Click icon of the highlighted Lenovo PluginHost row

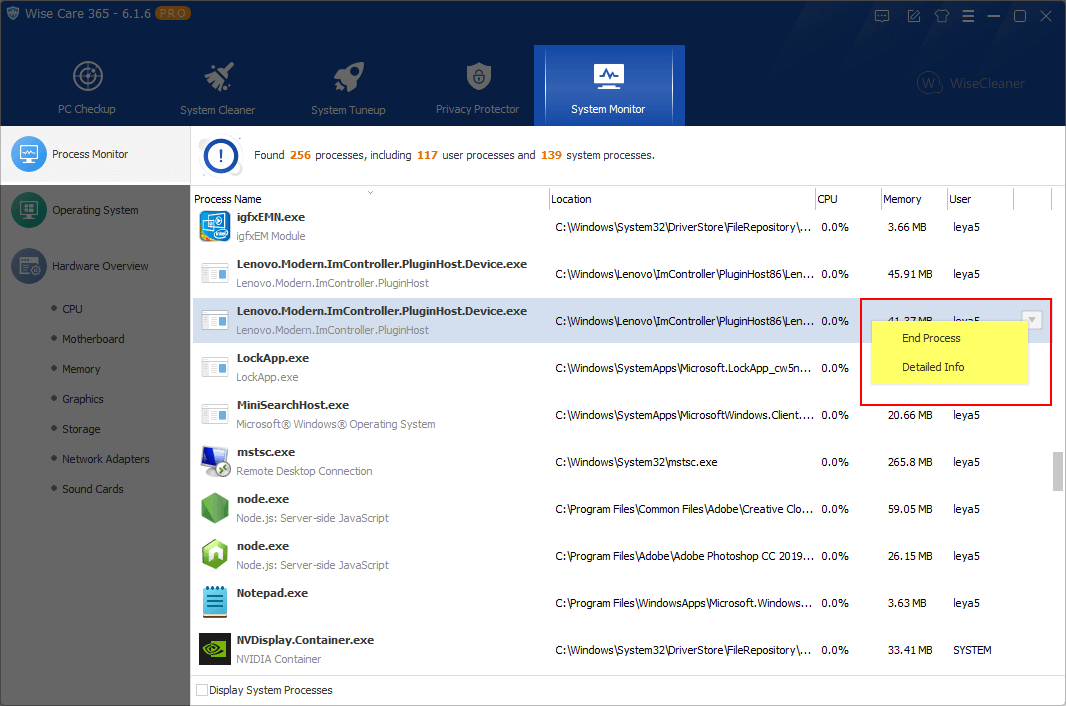215,320
